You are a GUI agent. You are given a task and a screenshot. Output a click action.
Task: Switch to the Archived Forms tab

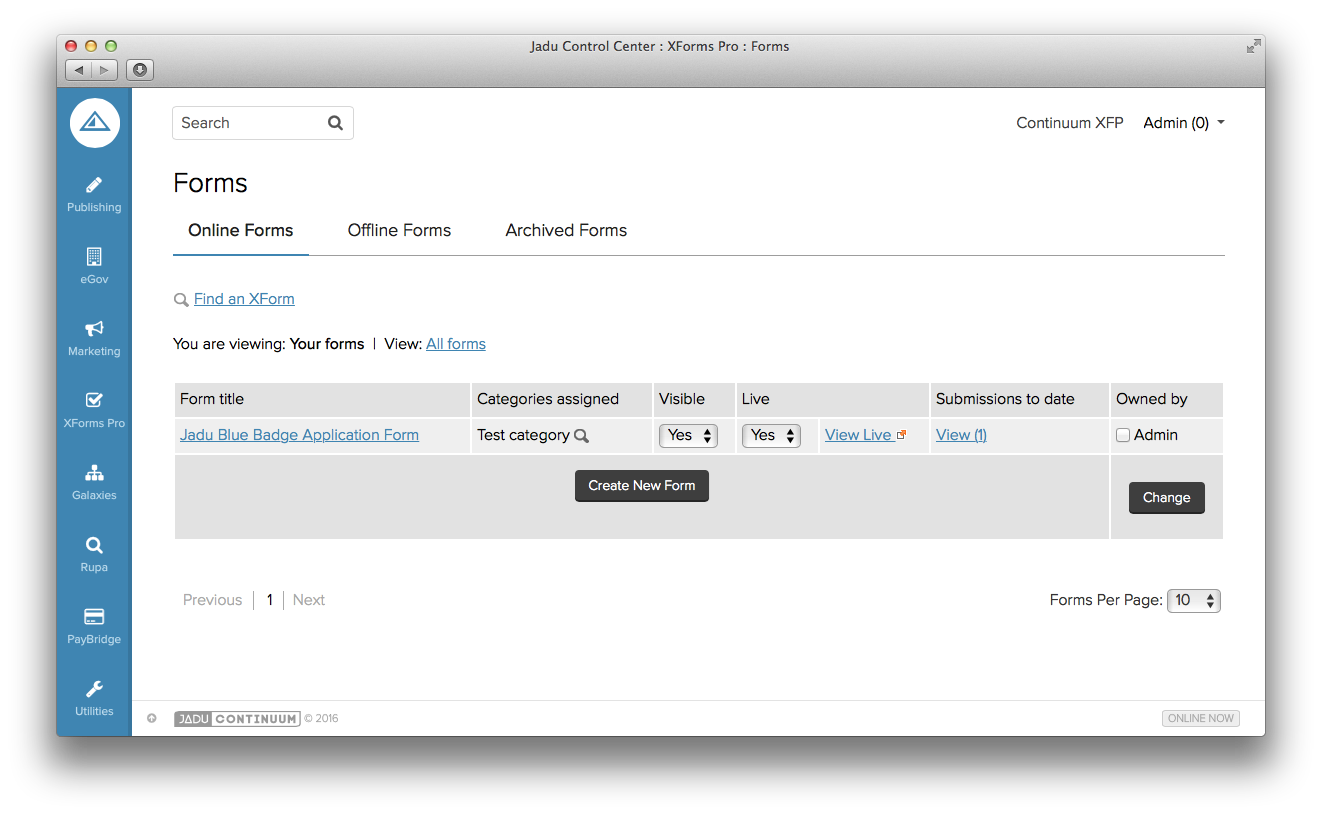[566, 230]
